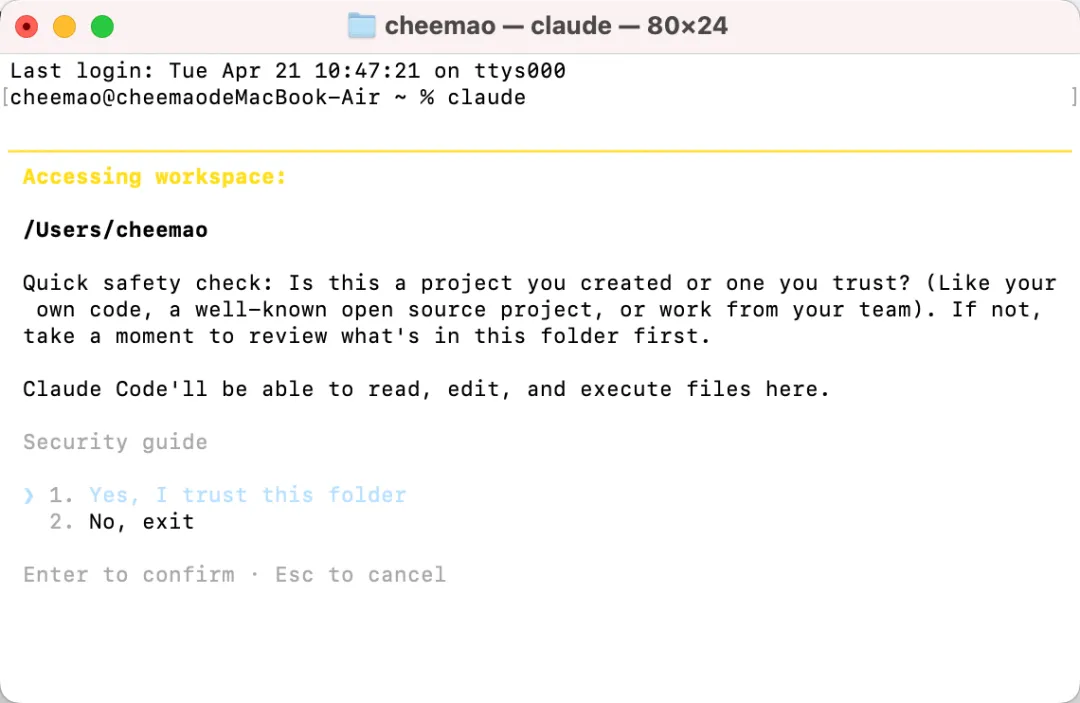Click the typed "claude" command

point(486,98)
